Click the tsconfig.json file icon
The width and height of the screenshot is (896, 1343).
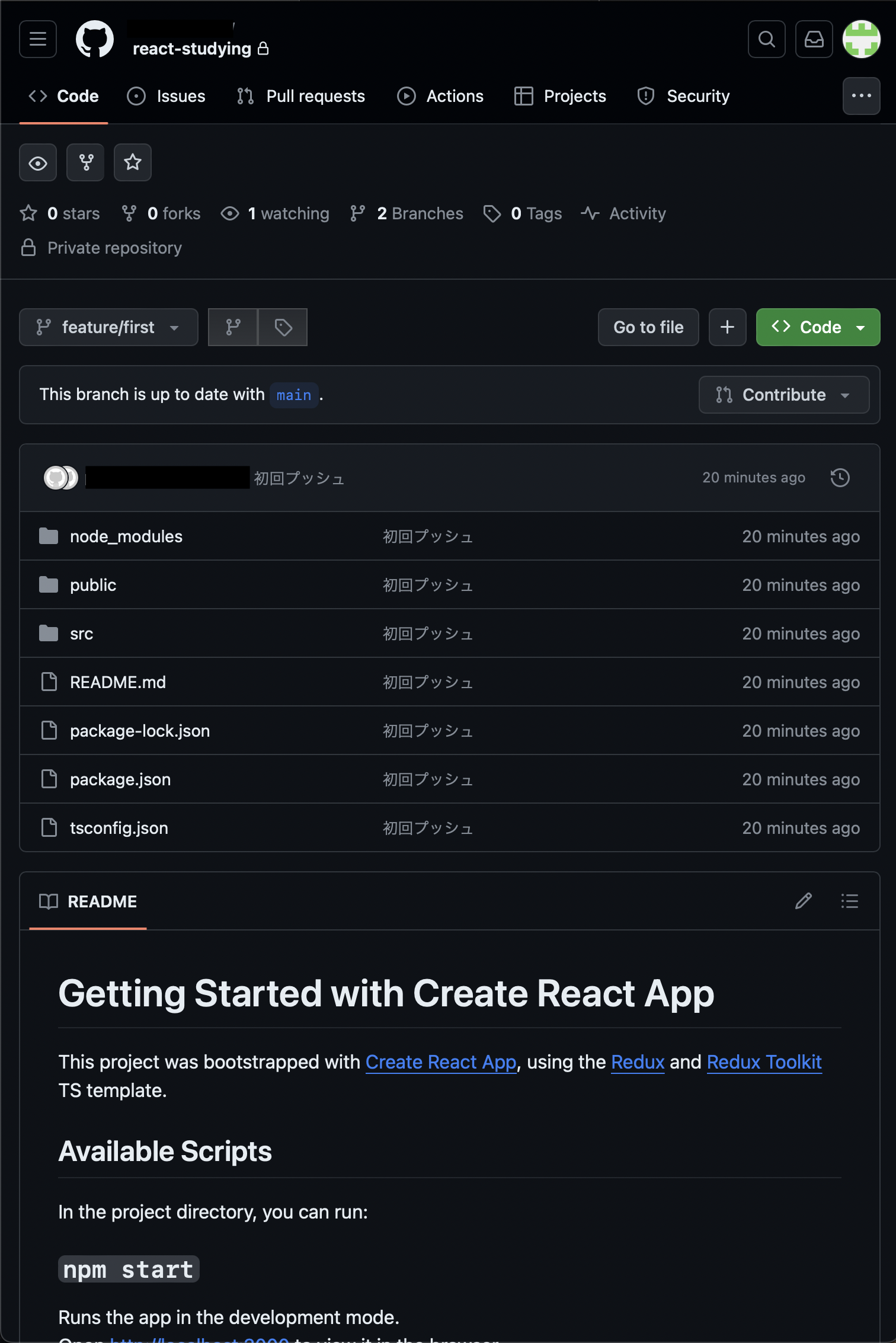point(49,828)
